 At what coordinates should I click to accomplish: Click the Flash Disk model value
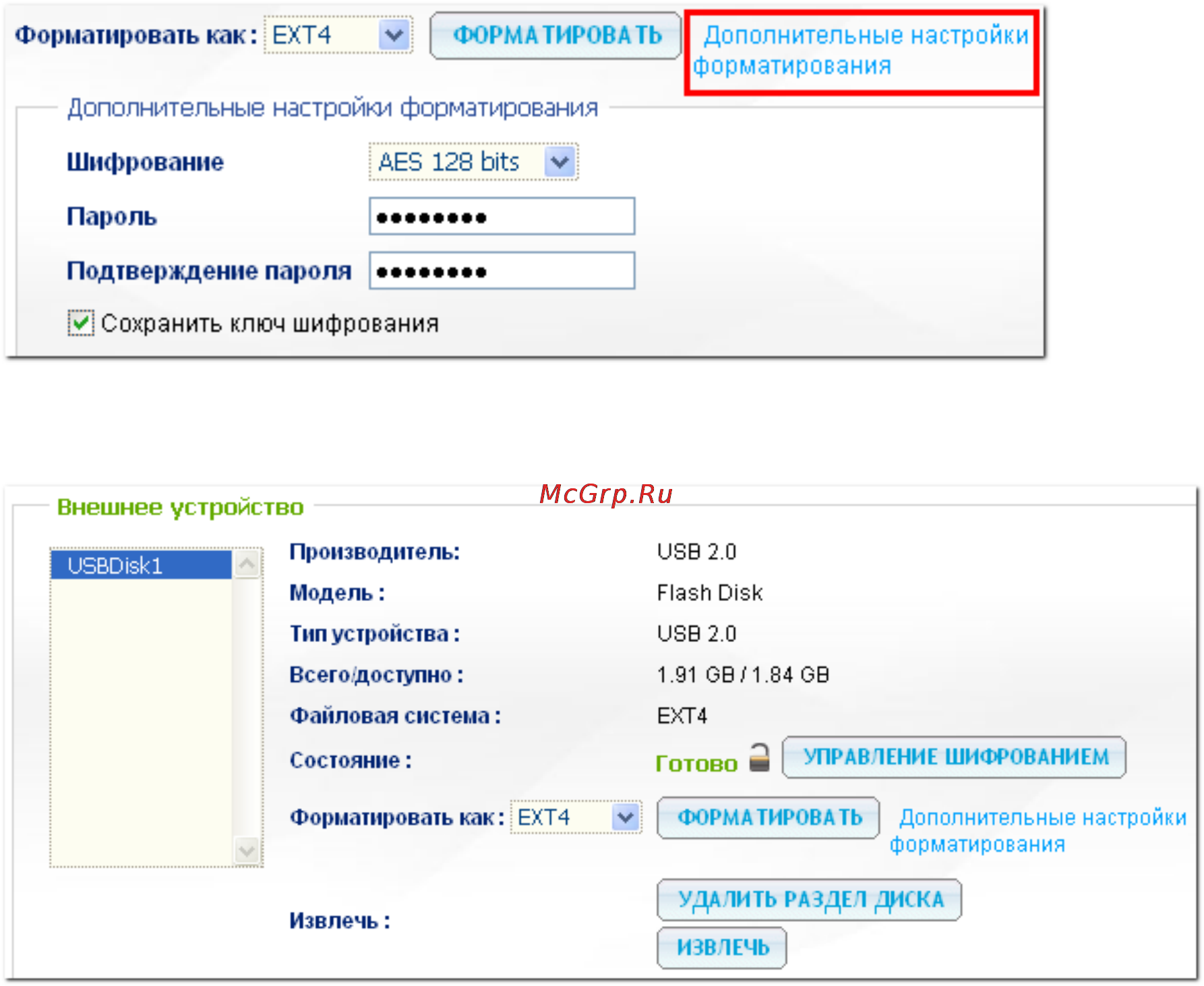710,593
